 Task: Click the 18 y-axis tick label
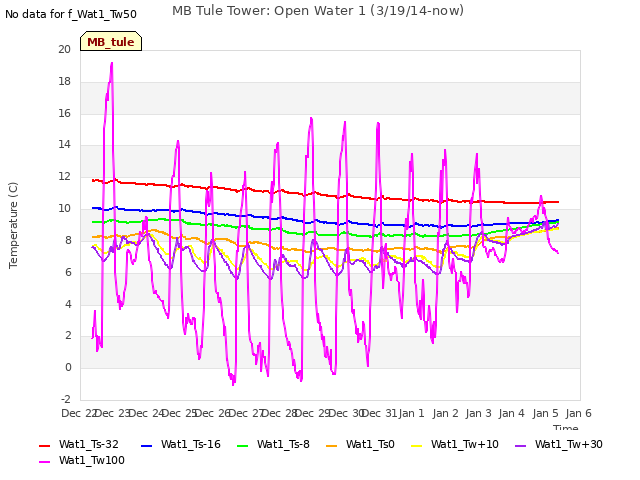point(64,81)
